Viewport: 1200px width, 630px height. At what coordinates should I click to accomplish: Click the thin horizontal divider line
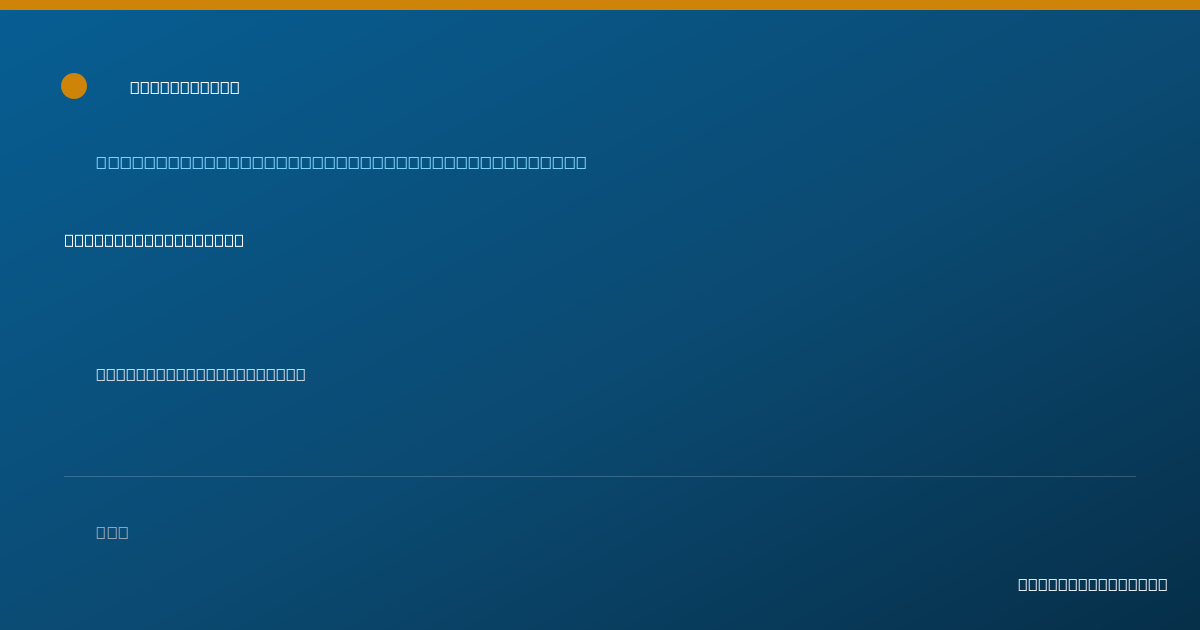pos(600,476)
